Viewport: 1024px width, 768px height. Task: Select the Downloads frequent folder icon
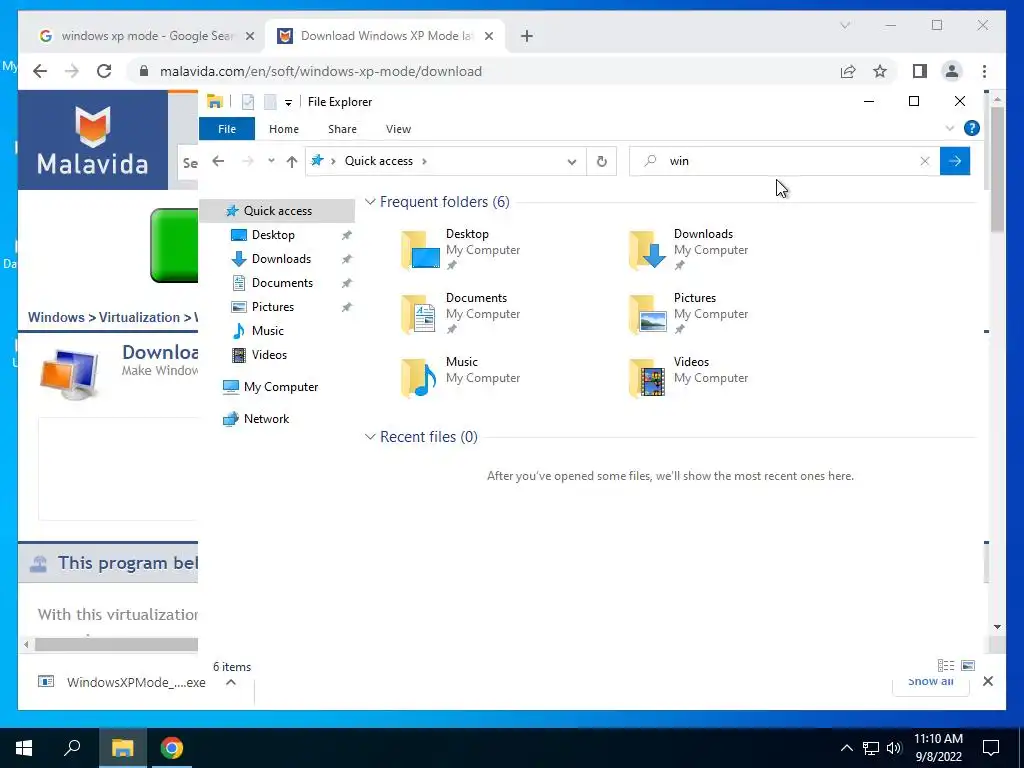coord(648,249)
